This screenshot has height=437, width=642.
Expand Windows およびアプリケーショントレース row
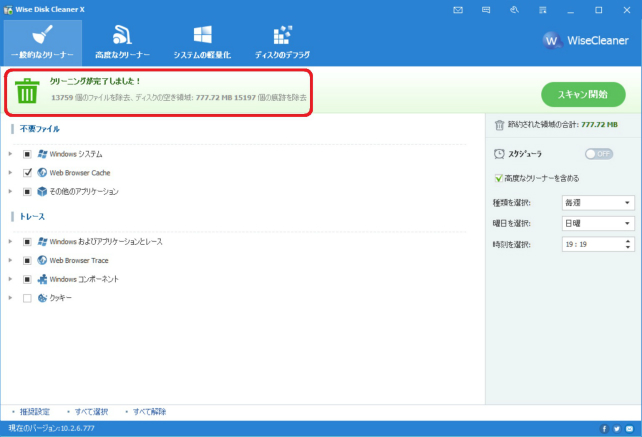point(11,242)
